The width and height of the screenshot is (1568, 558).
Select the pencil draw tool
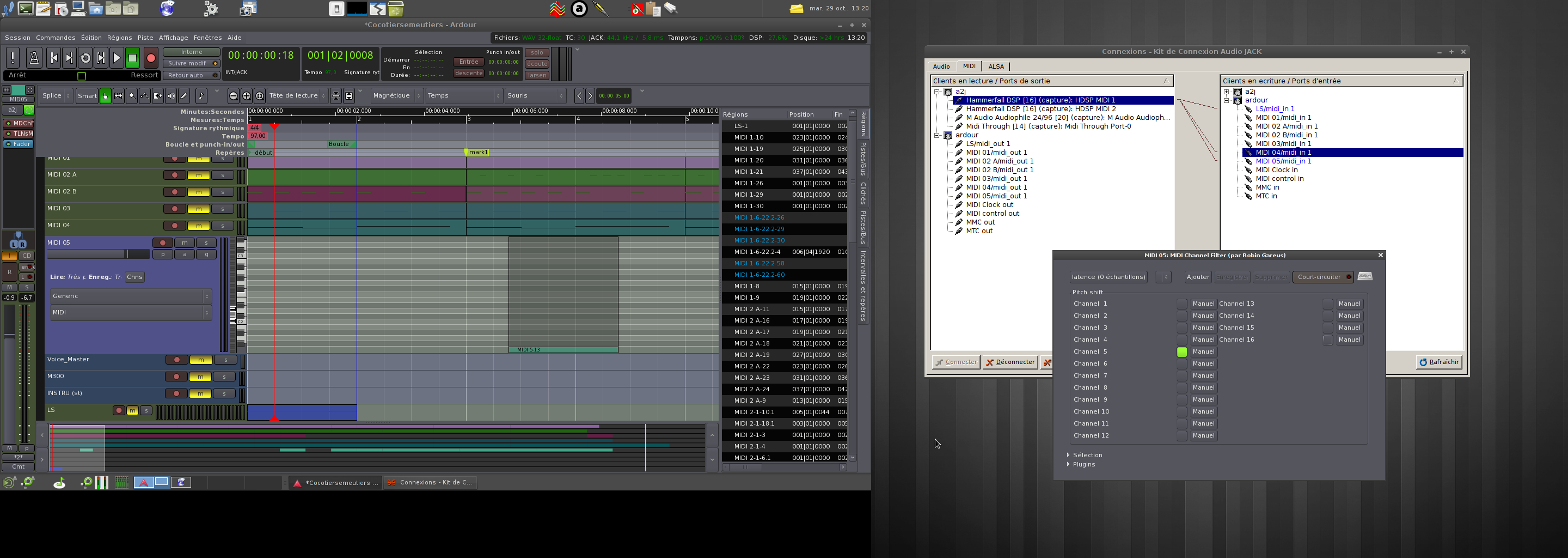184,96
